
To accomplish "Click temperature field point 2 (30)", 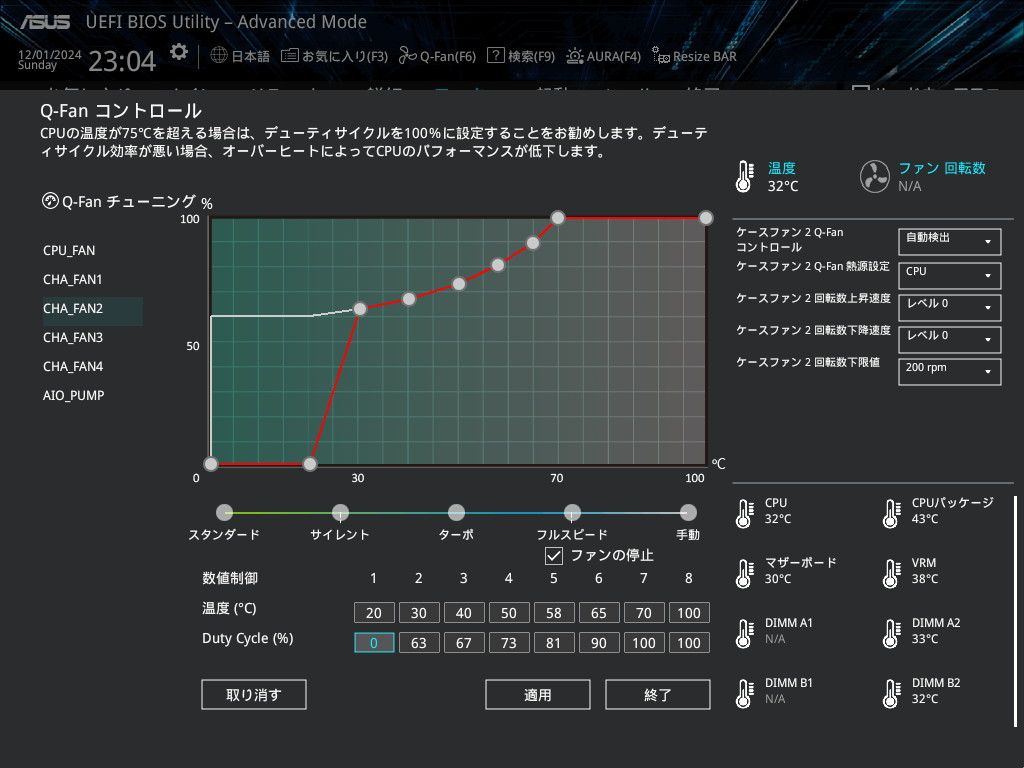I will 419,613.
